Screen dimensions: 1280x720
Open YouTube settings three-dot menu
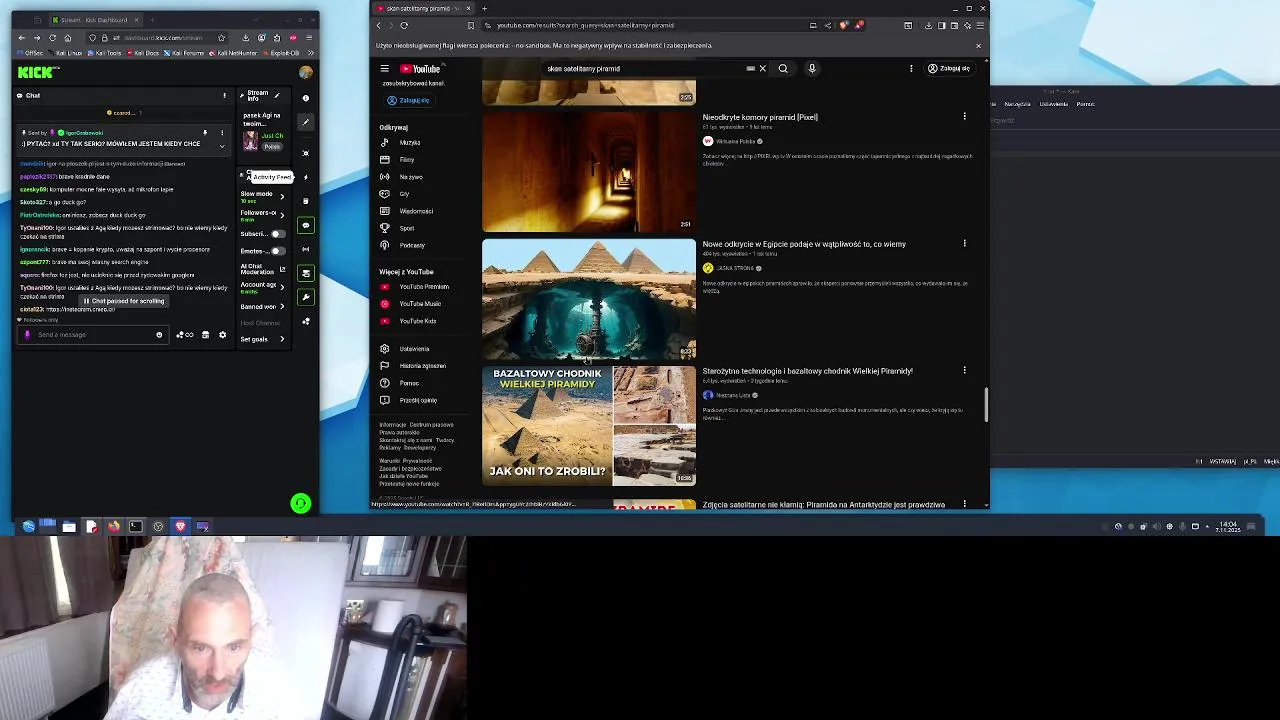[911, 69]
